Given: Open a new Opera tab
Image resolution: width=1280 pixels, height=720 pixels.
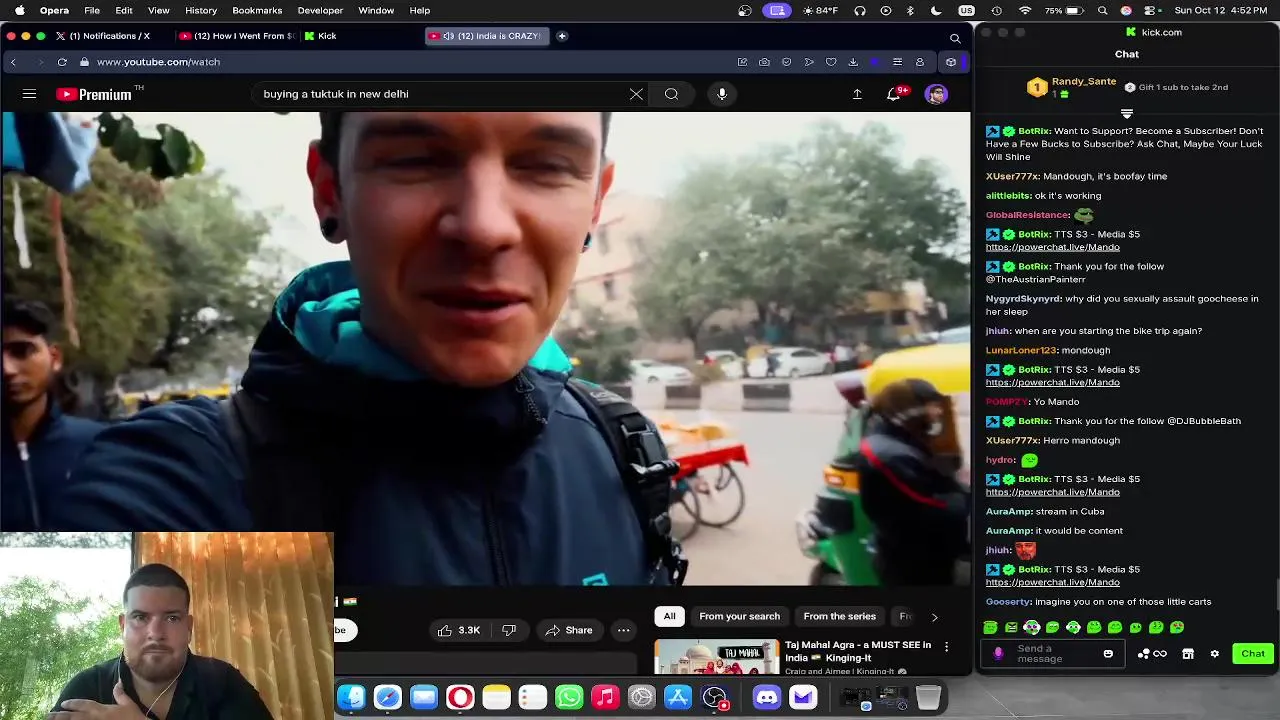Looking at the screenshot, I should coord(562,36).
